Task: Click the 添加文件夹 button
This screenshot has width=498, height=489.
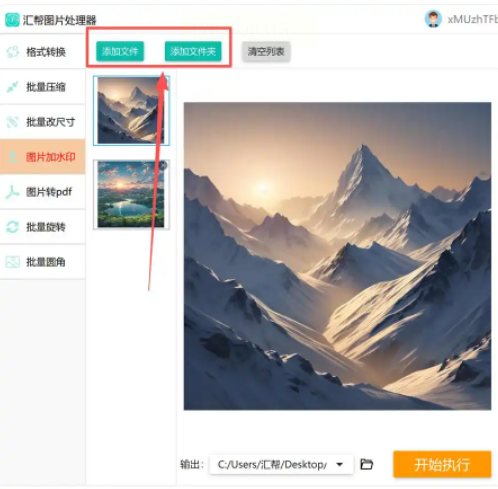Action: pyautogui.click(x=193, y=51)
